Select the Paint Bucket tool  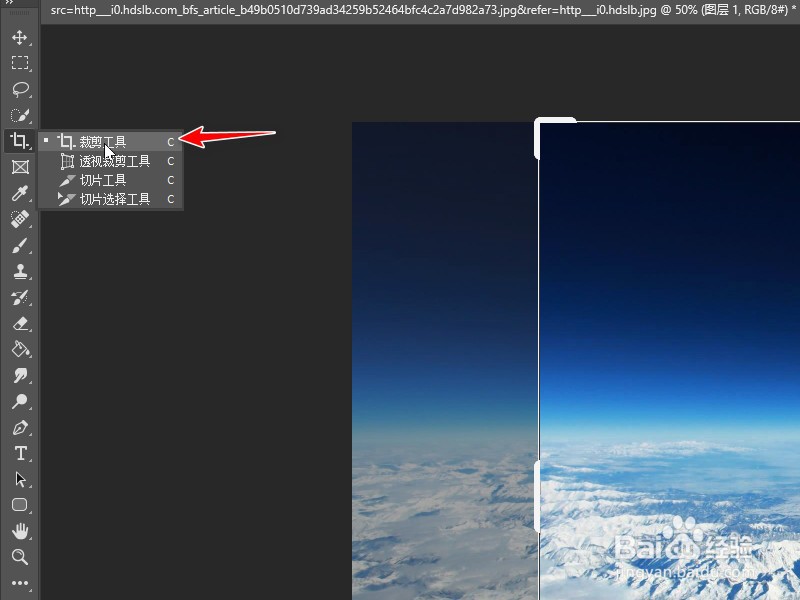20,349
